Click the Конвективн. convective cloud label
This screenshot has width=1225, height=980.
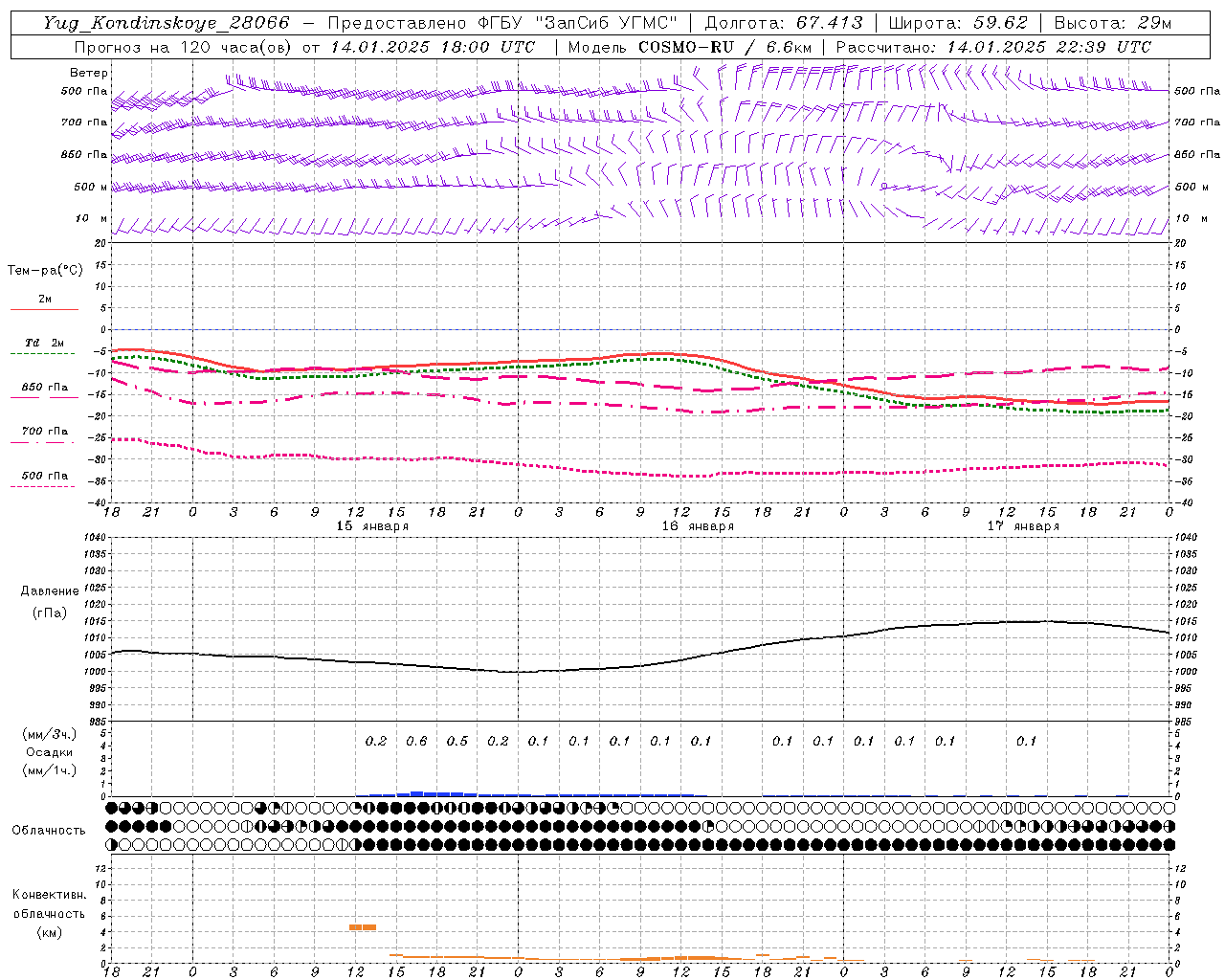click(49, 895)
